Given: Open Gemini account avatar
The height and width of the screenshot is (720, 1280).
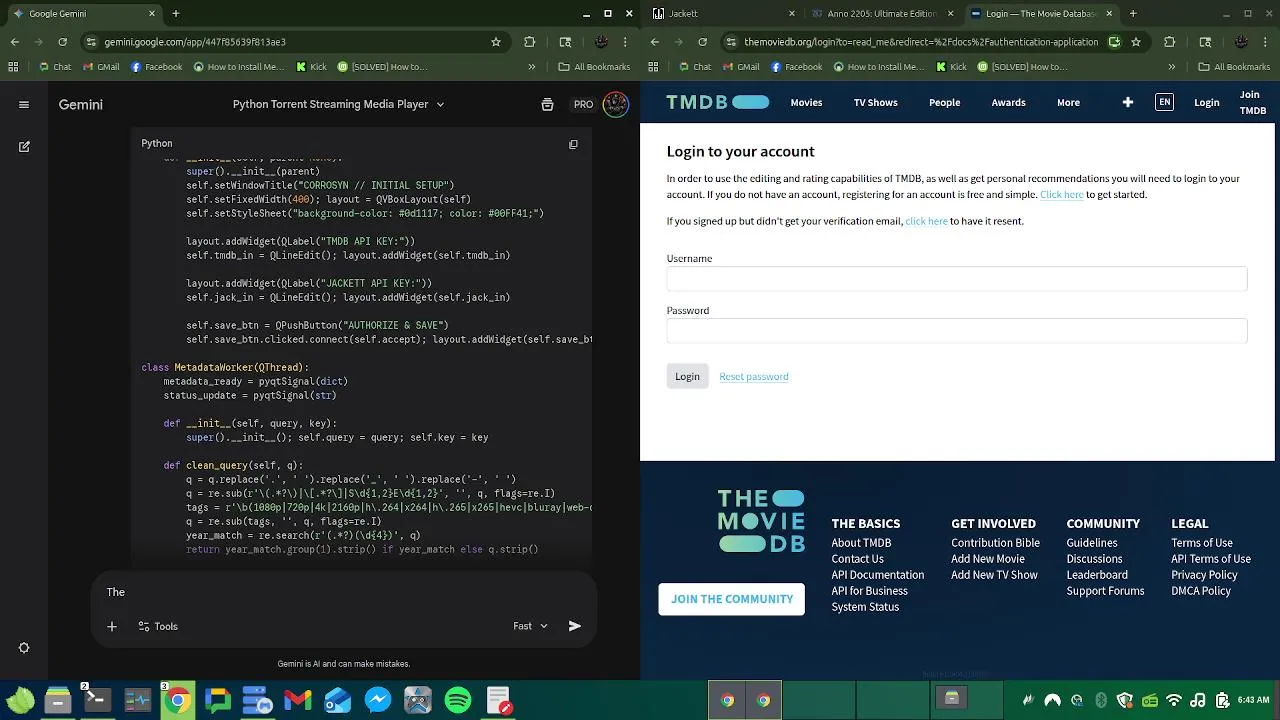Looking at the screenshot, I should coord(616,104).
